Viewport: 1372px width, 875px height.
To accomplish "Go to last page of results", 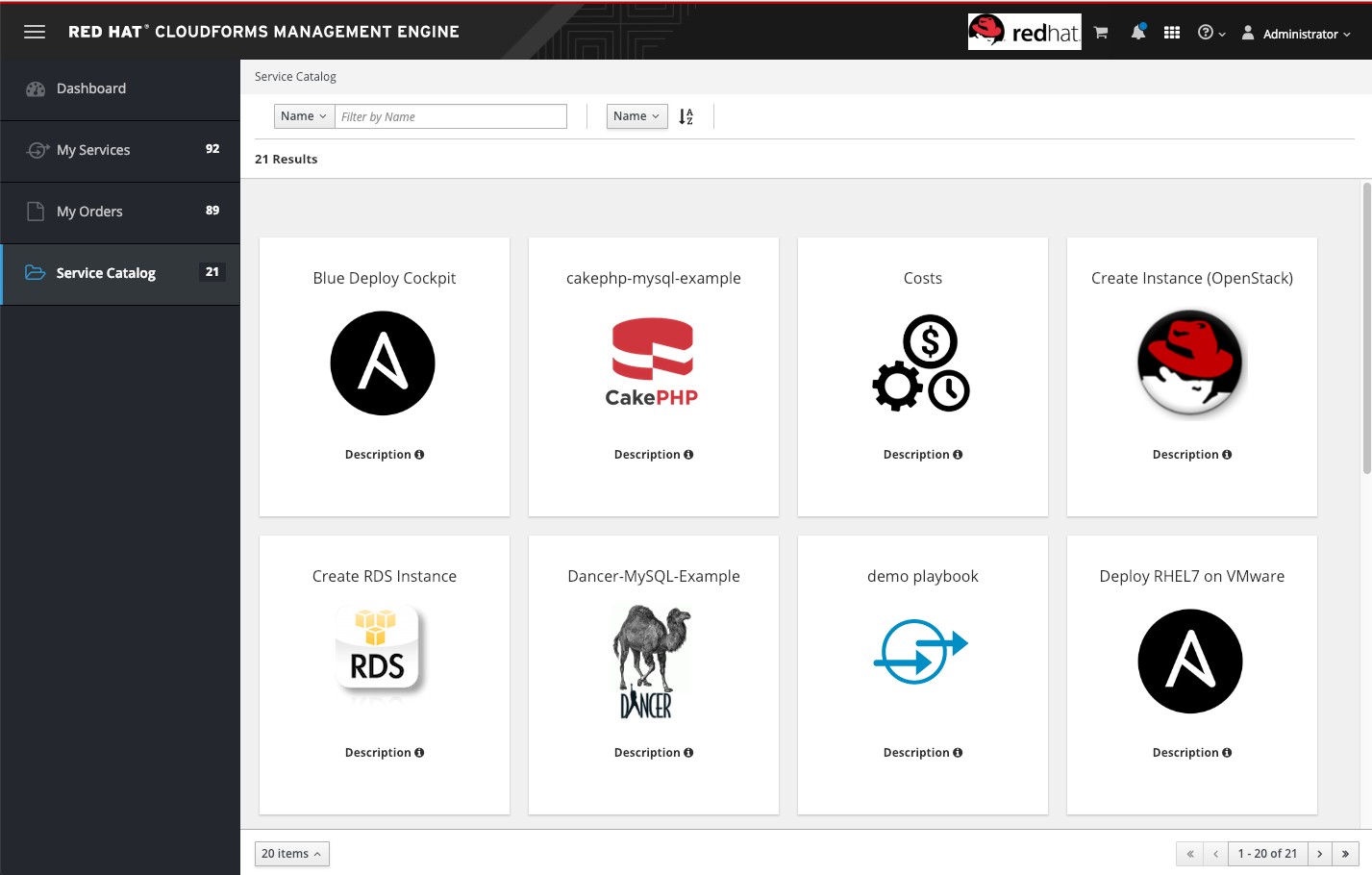I will [x=1346, y=854].
